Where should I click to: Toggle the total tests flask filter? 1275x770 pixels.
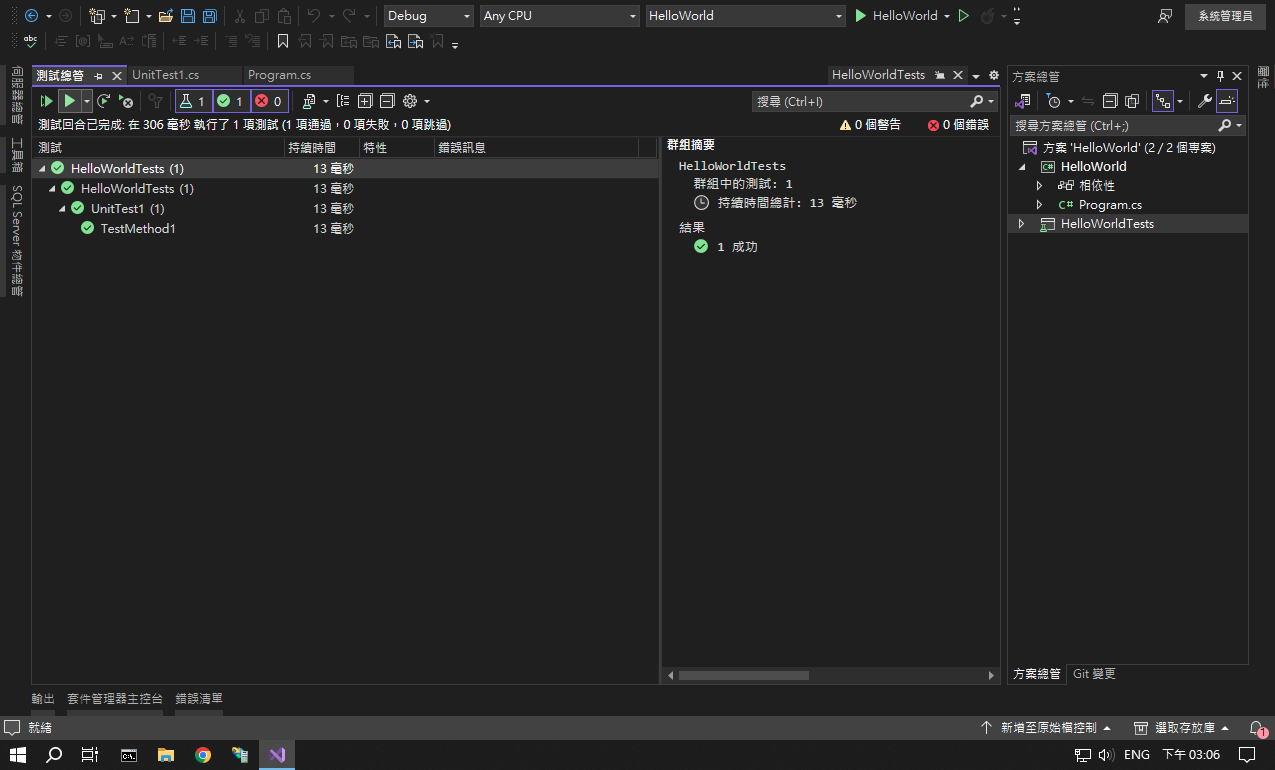193,101
